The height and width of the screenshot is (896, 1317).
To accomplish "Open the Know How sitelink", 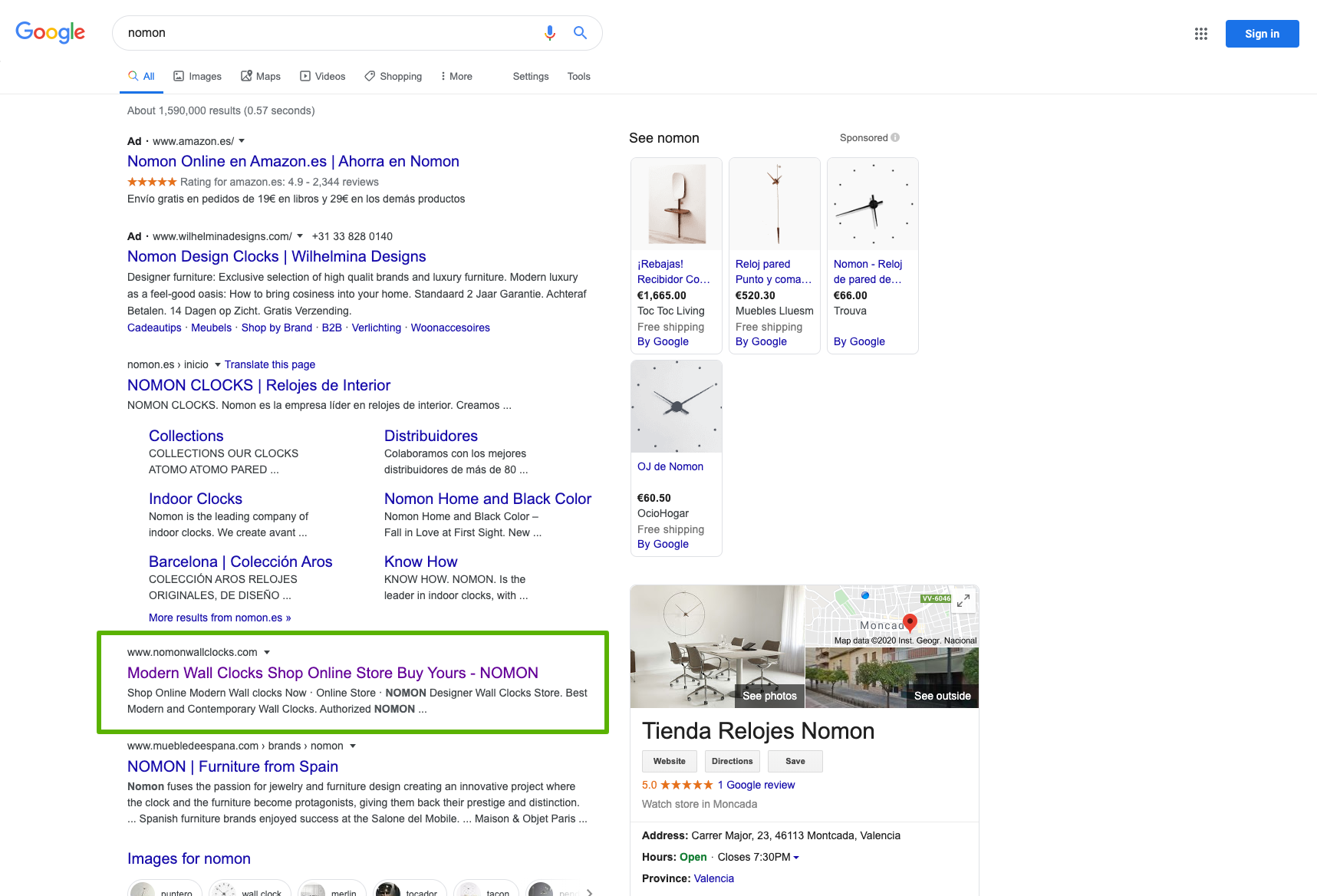I will 420,562.
